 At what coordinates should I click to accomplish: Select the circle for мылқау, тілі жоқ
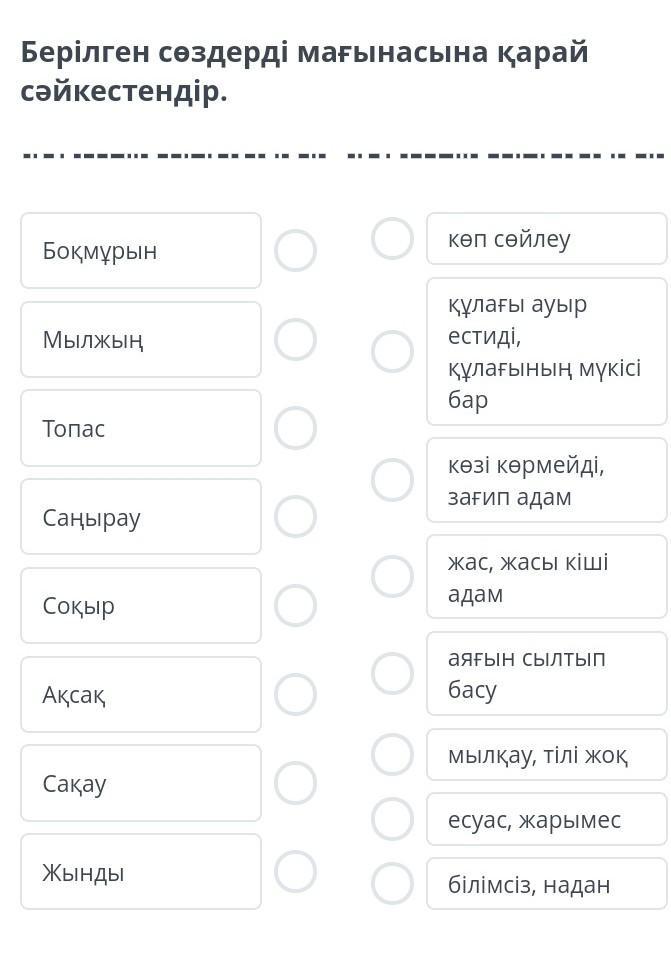pyautogui.click(x=392, y=755)
